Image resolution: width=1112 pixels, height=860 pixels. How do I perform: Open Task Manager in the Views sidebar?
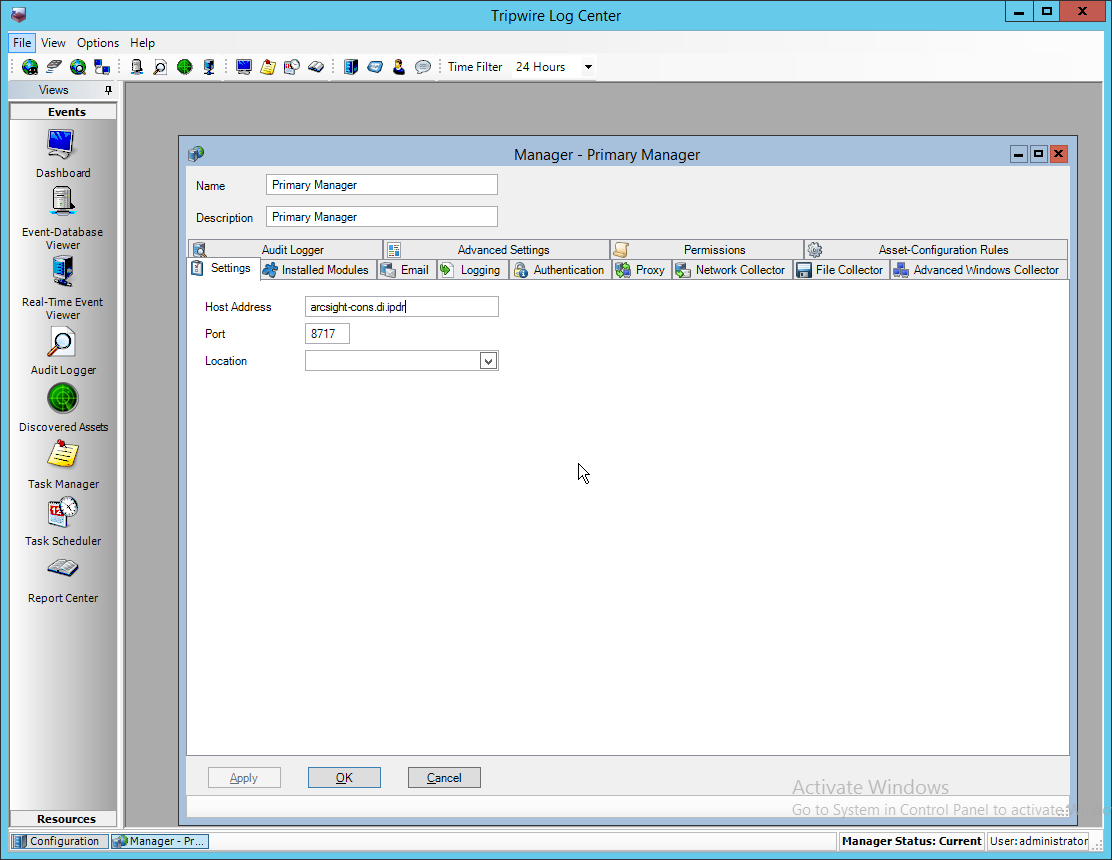click(62, 464)
